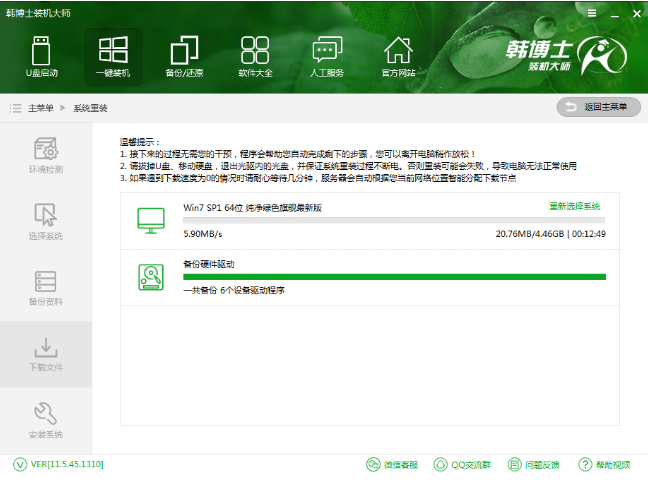Click 主菜单 in the breadcrumb
The width and height of the screenshot is (648, 483).
coord(39,108)
